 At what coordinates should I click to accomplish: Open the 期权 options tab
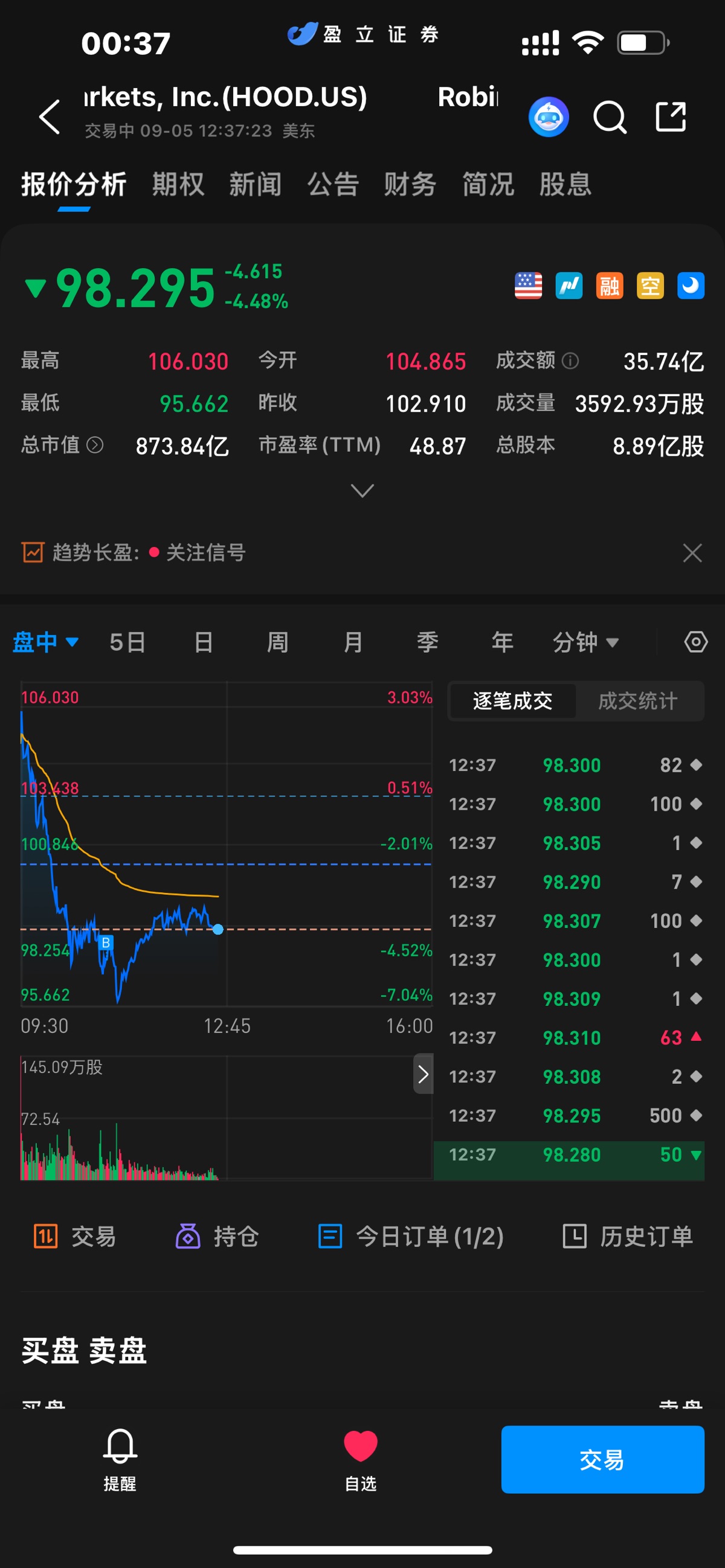[x=178, y=184]
